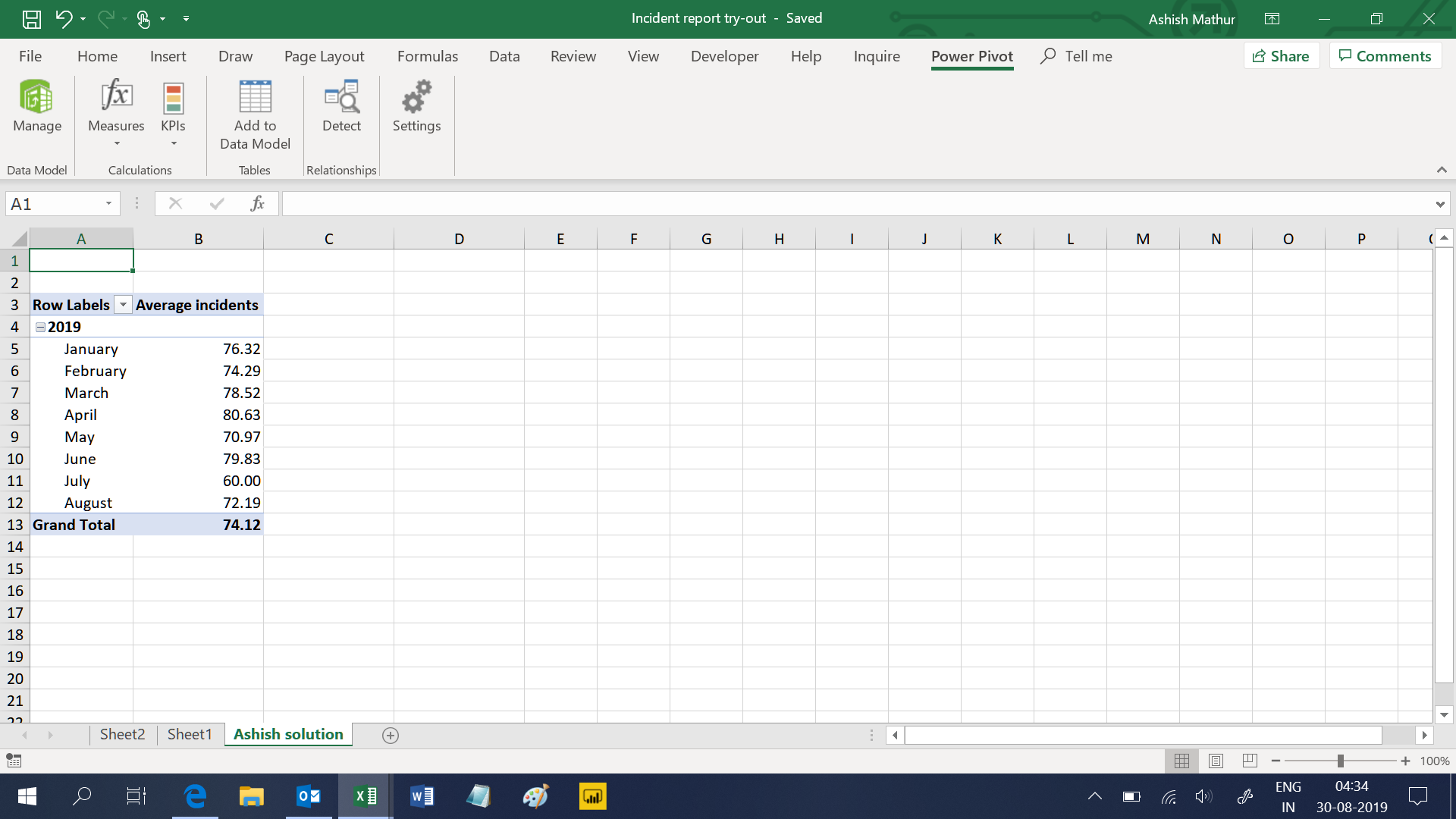Switch to Page Layout view button
1456x819 pixels.
[1216, 761]
